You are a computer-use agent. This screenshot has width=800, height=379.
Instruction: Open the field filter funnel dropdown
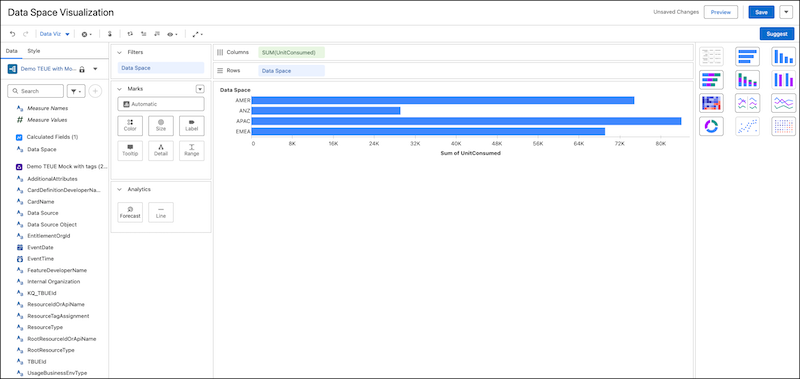76,91
